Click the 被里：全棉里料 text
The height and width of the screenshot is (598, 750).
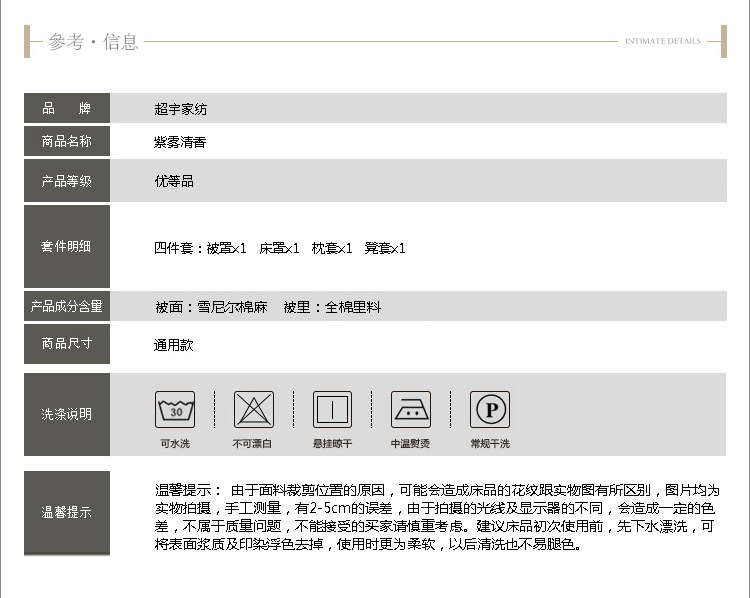[x=332, y=307]
